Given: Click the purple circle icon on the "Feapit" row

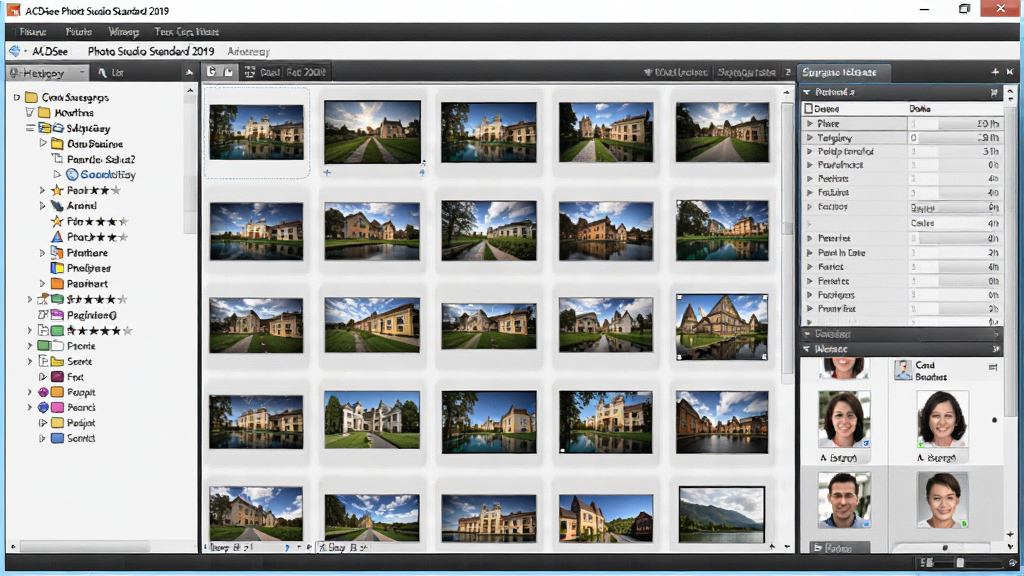Looking at the screenshot, I should coord(43,392).
